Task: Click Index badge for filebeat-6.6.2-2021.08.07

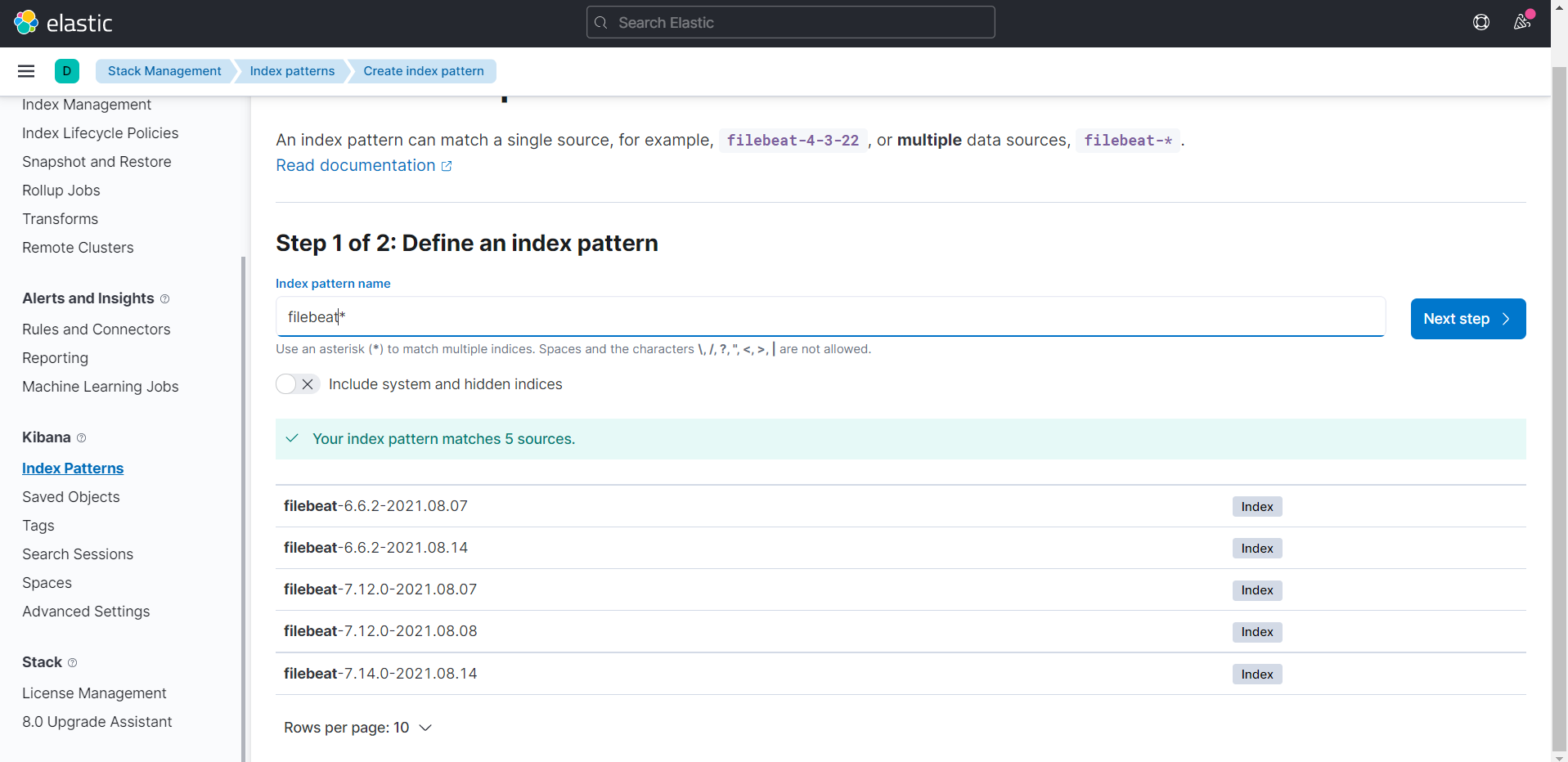Action: [x=1257, y=507]
